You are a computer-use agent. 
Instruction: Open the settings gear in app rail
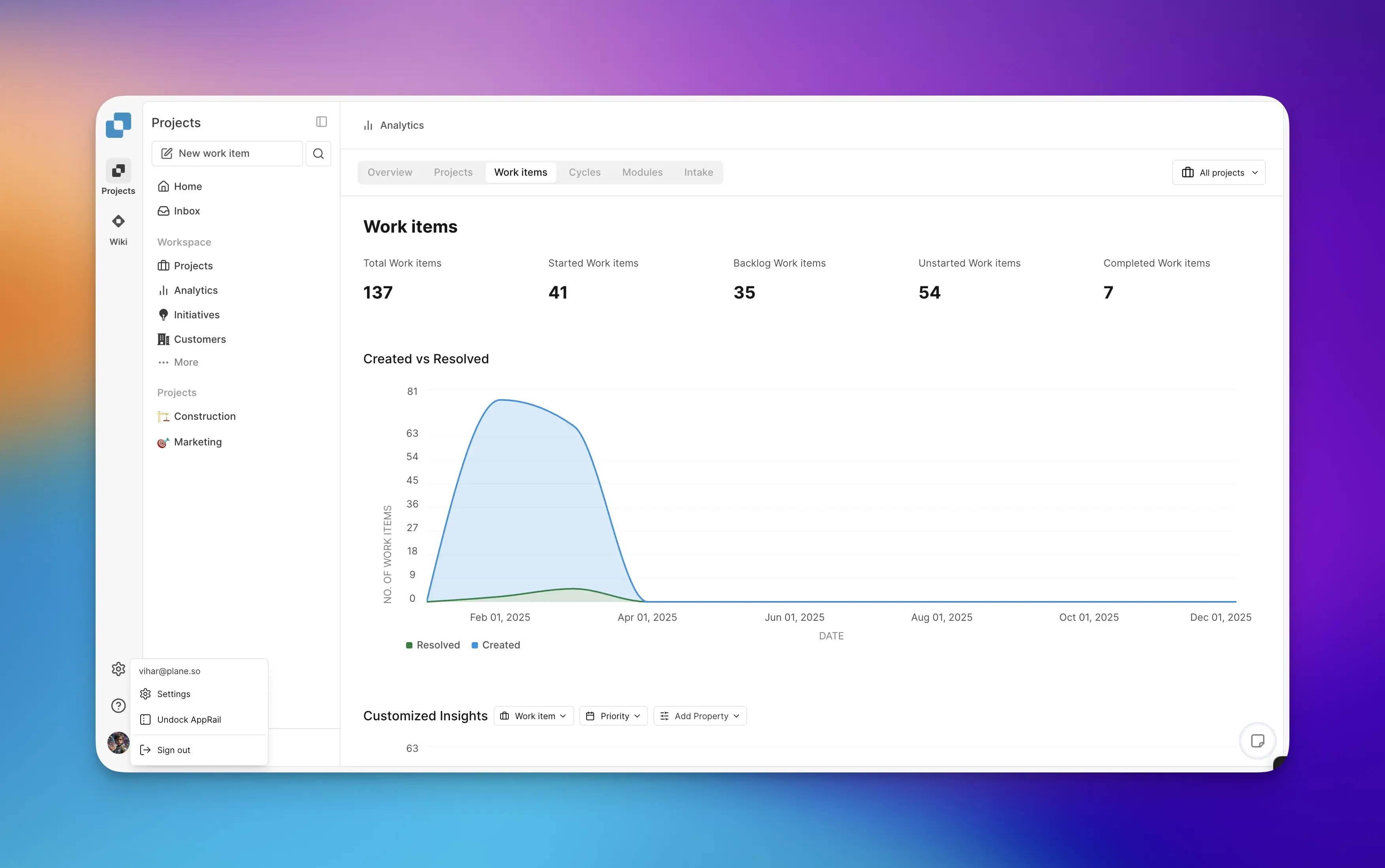point(118,669)
